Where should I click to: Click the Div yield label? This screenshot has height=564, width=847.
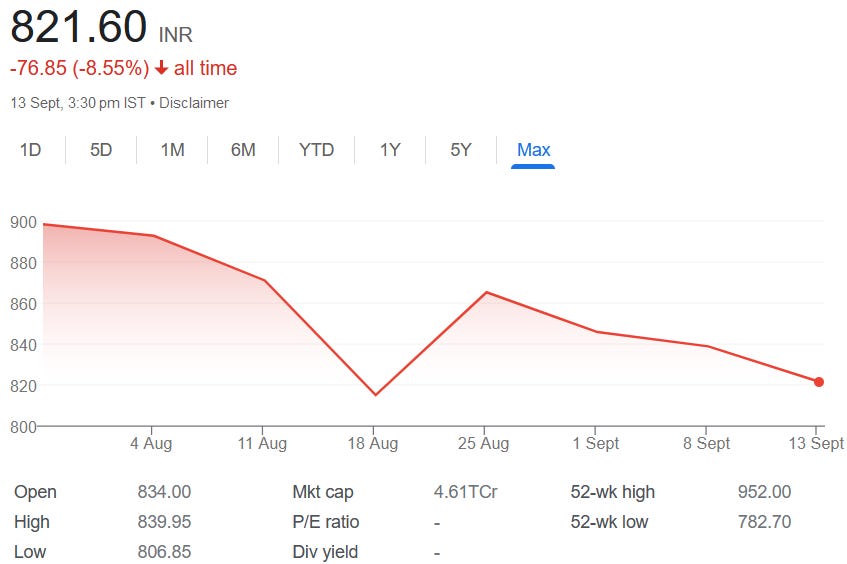(325, 552)
